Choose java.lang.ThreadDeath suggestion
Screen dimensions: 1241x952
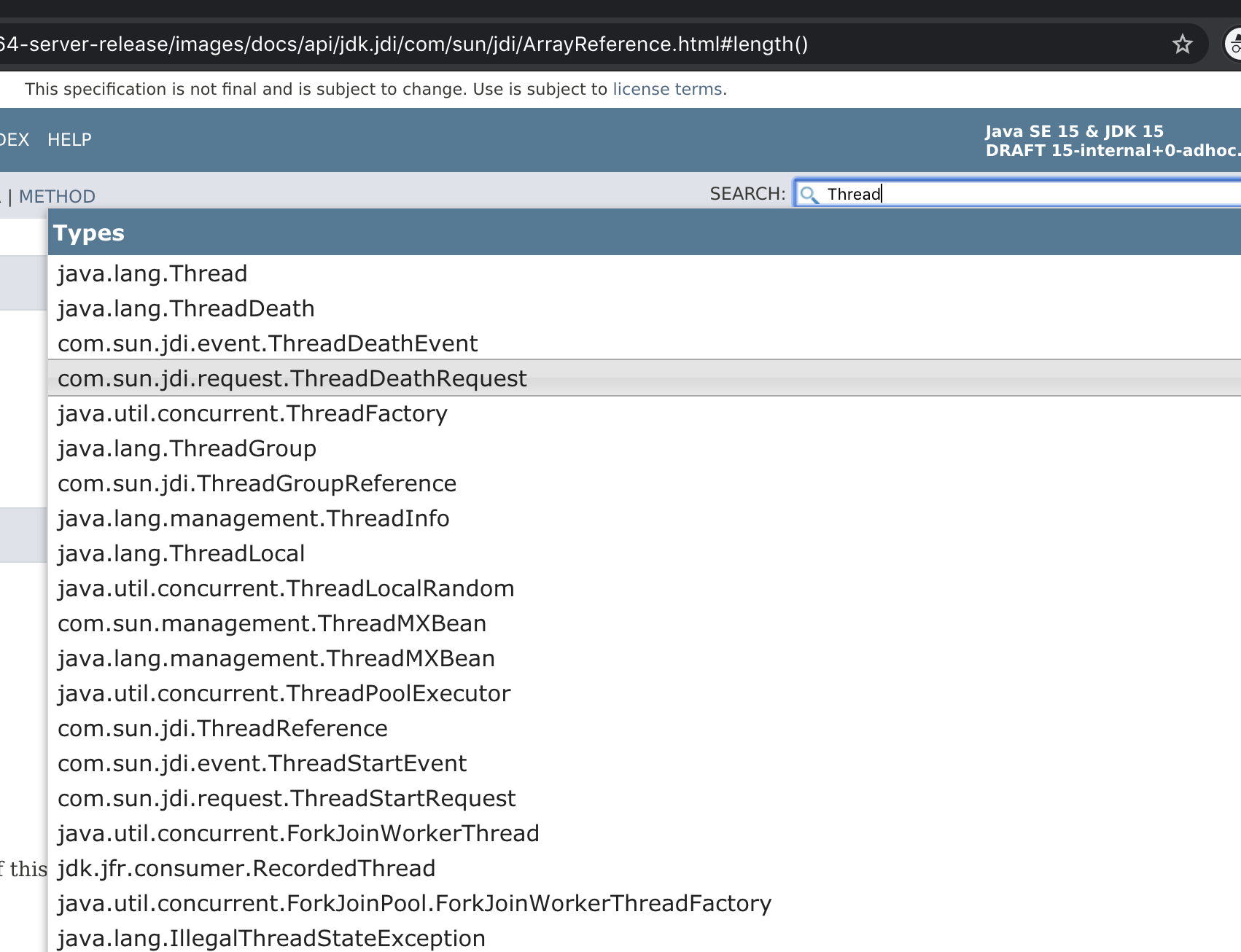186,309
